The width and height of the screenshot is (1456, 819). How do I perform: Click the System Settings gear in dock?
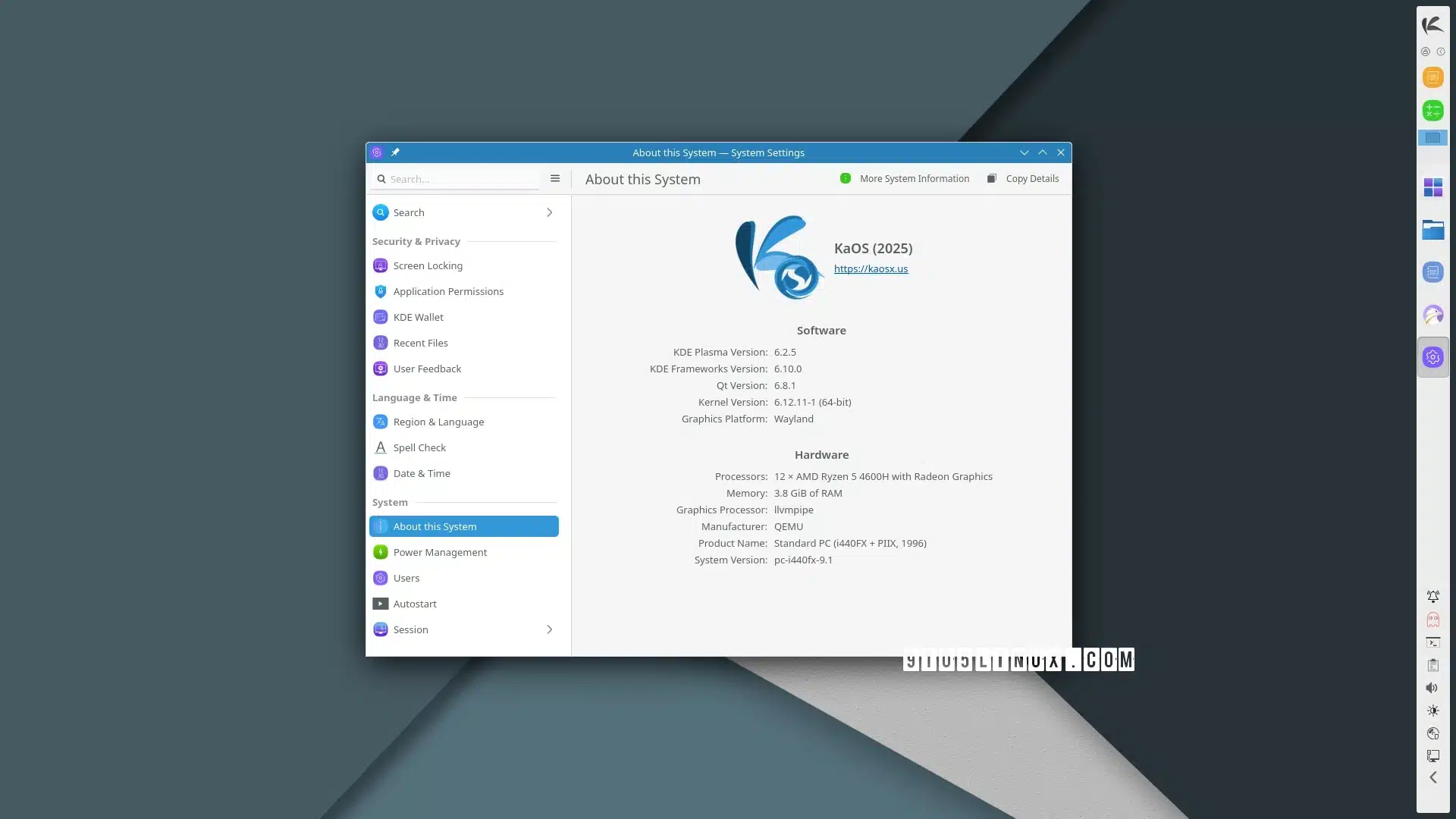click(x=1432, y=357)
